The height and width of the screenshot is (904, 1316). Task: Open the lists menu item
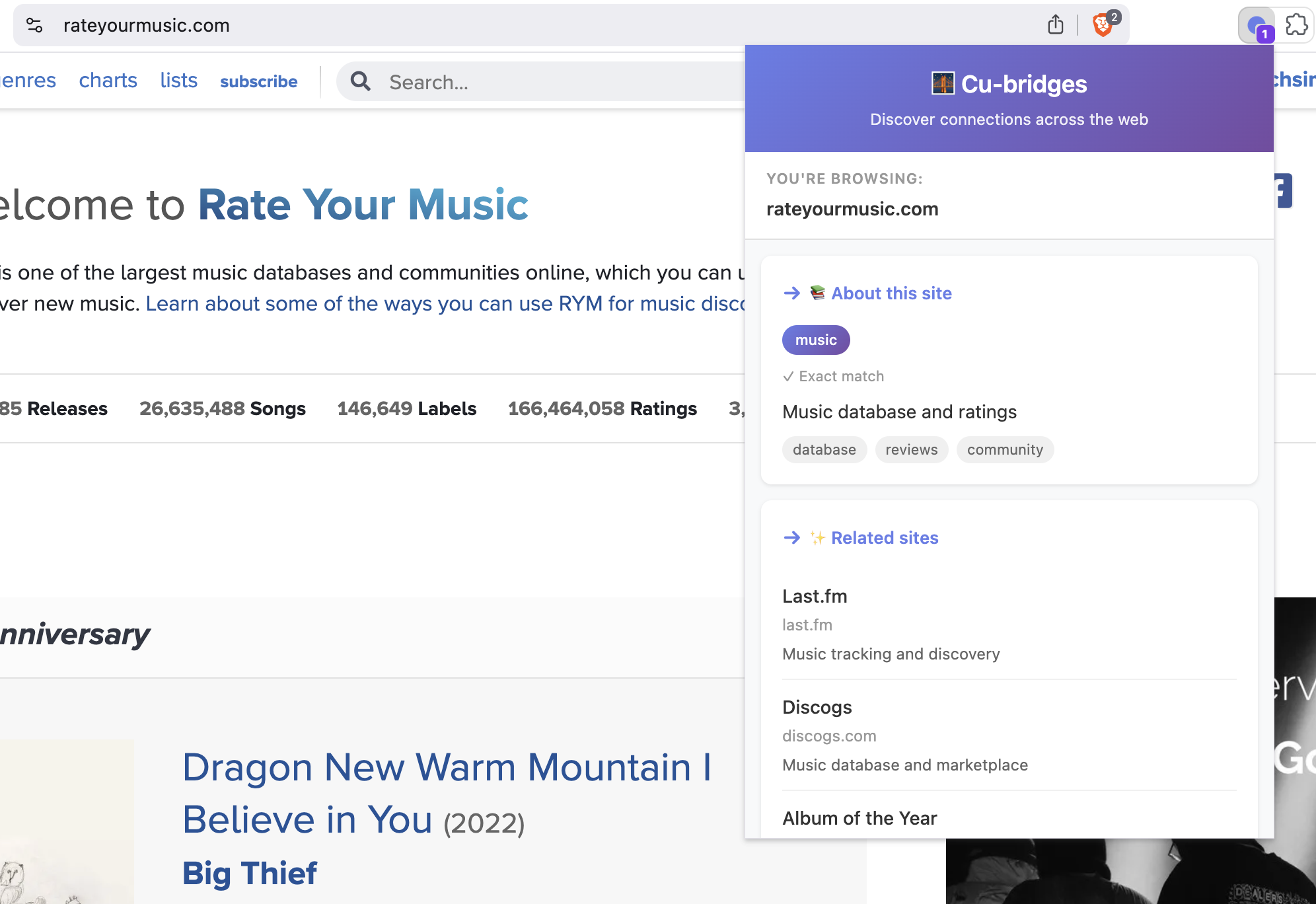click(x=178, y=81)
